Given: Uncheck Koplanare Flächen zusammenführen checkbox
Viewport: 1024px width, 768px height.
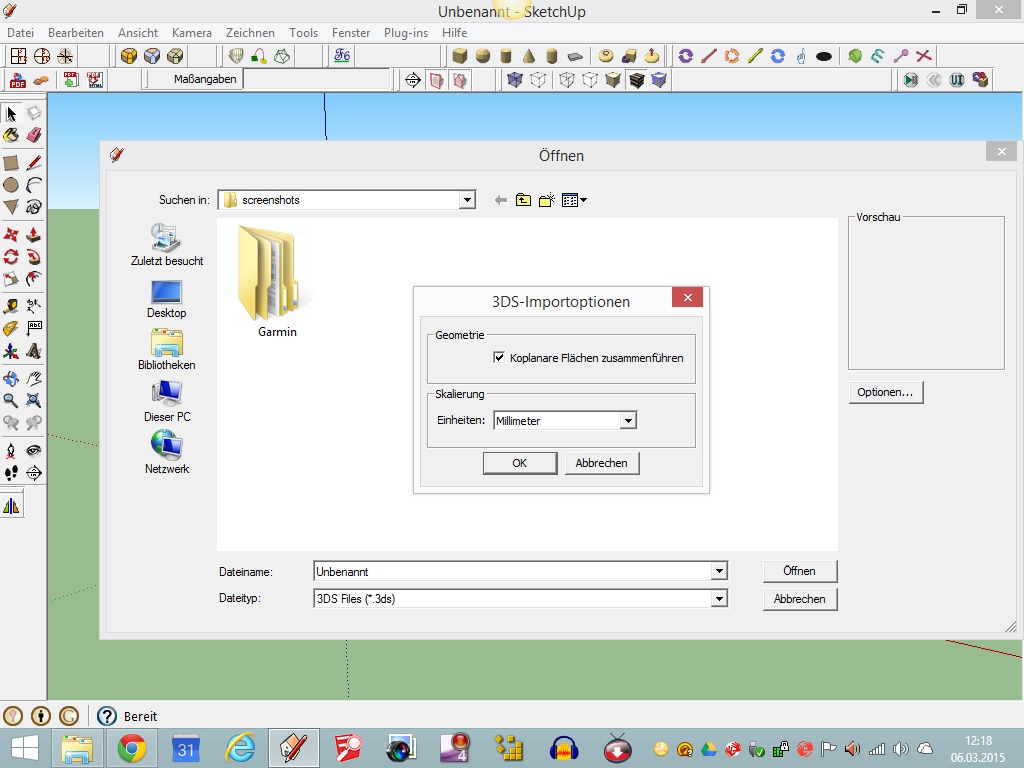Looking at the screenshot, I should [x=499, y=357].
